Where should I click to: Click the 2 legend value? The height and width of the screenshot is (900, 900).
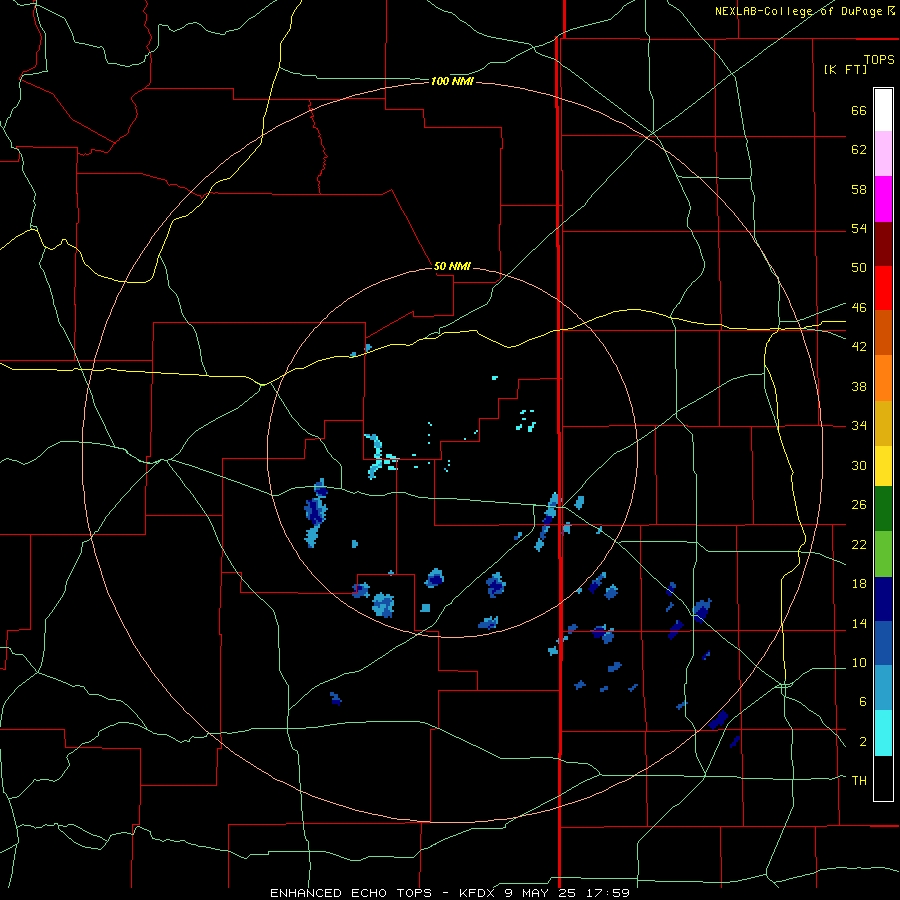(x=863, y=742)
